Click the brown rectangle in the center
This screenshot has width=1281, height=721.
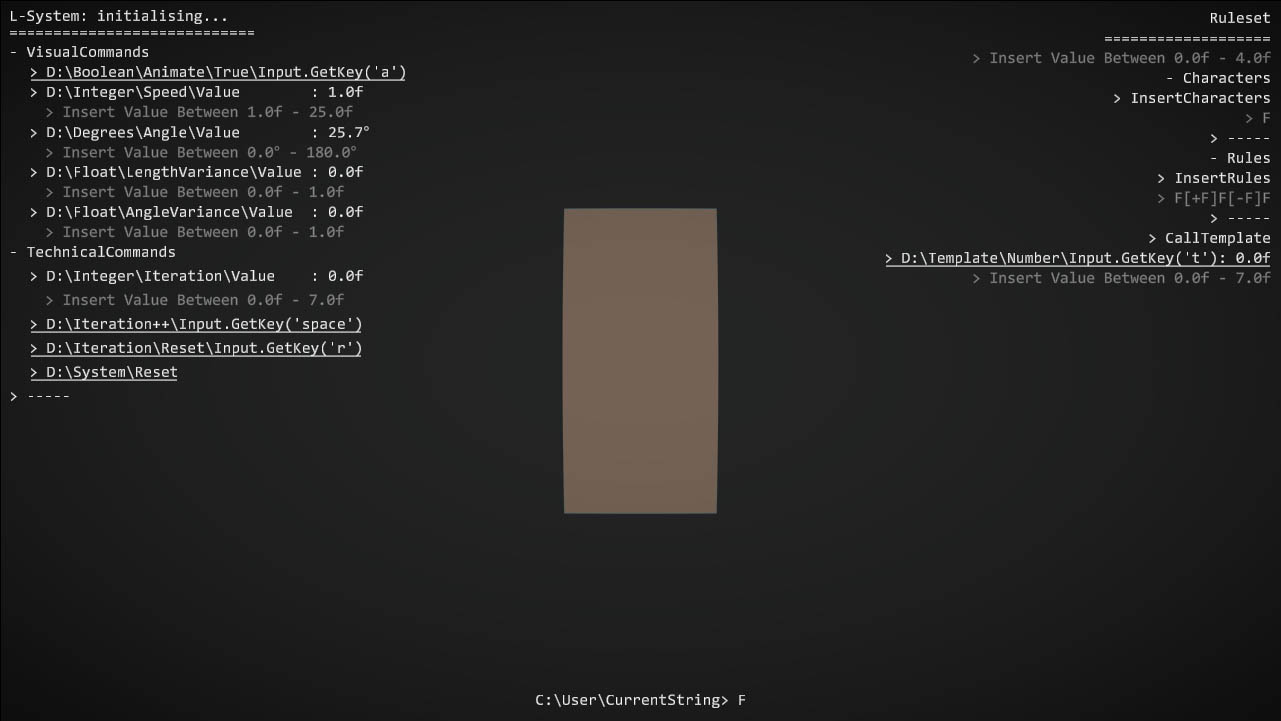tap(640, 361)
